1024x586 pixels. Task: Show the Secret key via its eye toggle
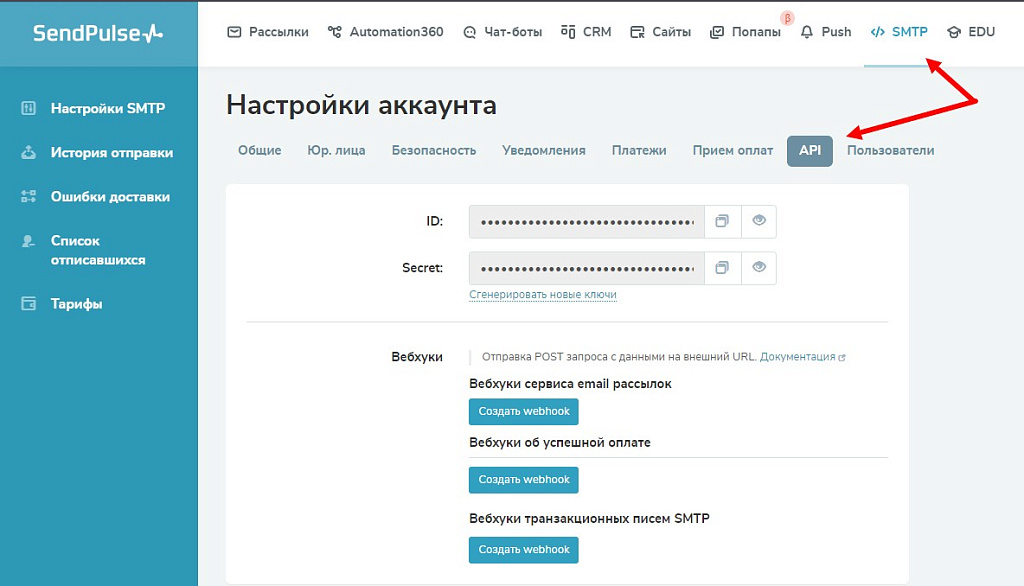click(x=759, y=267)
